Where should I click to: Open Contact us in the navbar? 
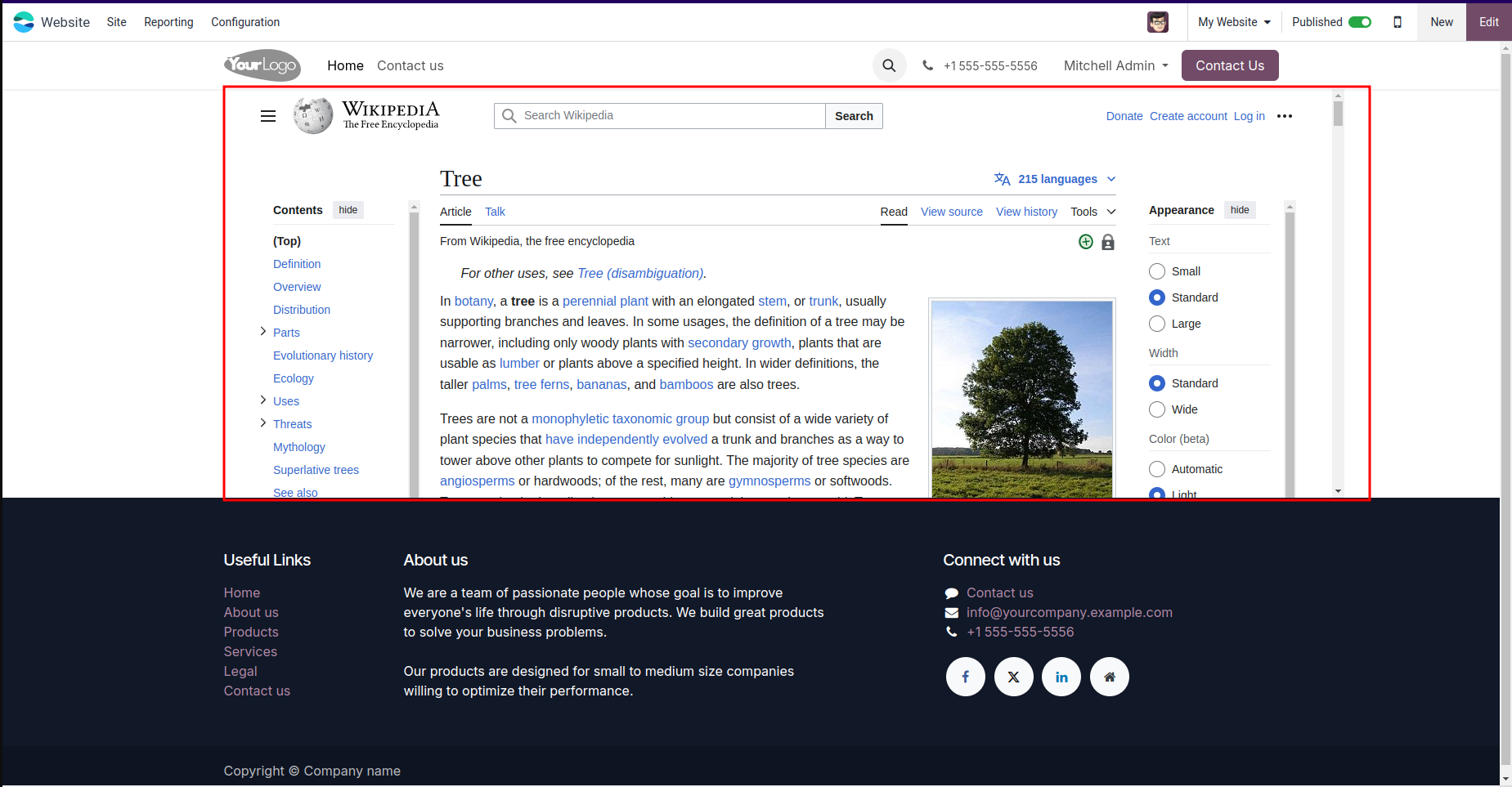(411, 65)
